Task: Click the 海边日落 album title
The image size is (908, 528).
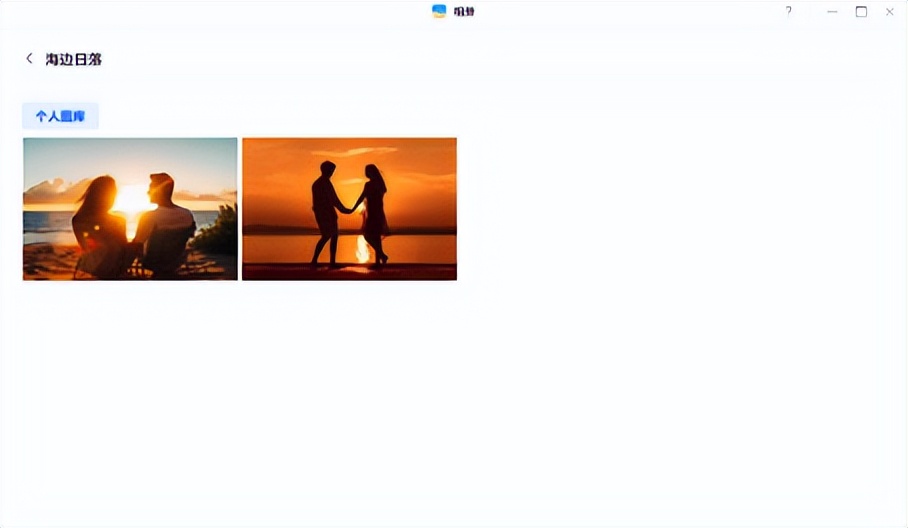Action: tap(73, 59)
